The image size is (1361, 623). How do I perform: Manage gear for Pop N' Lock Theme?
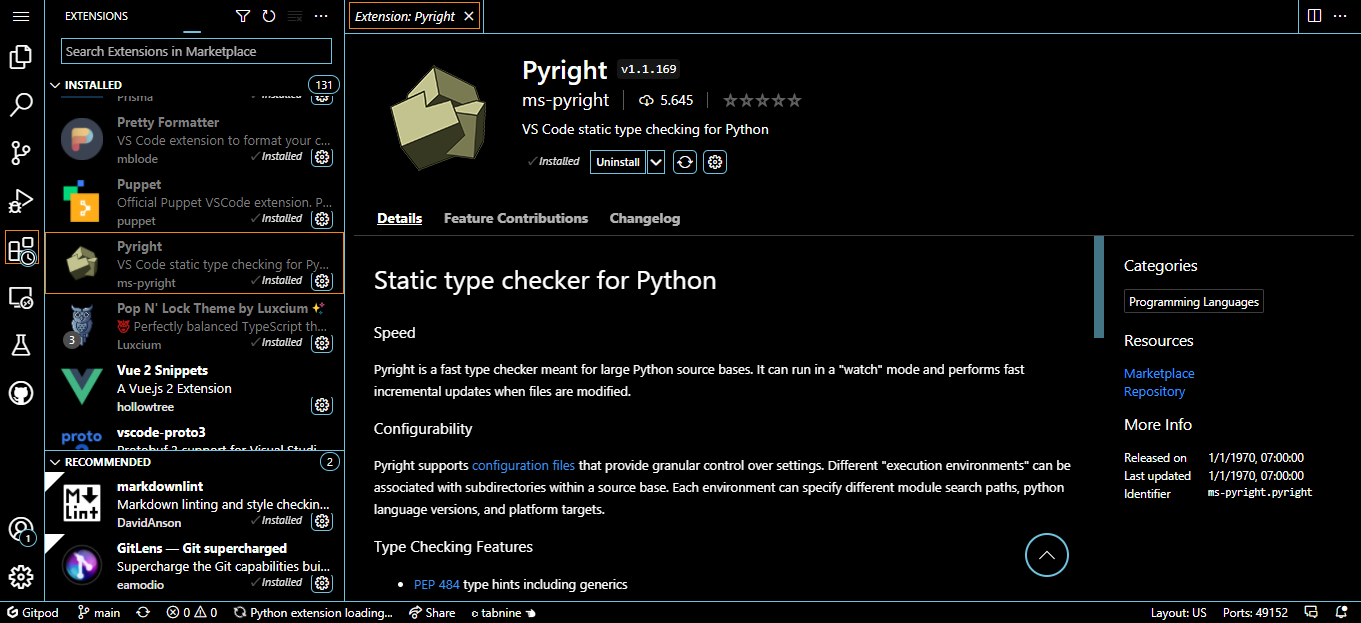[322, 343]
